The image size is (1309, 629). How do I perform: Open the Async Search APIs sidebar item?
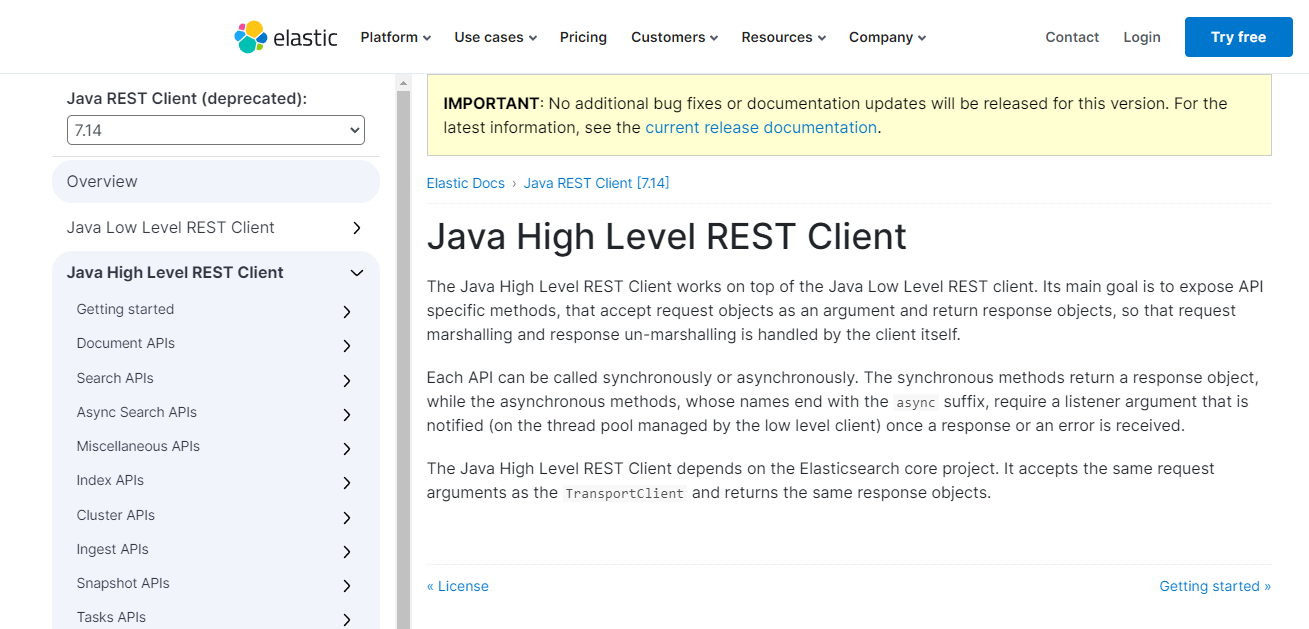137,412
